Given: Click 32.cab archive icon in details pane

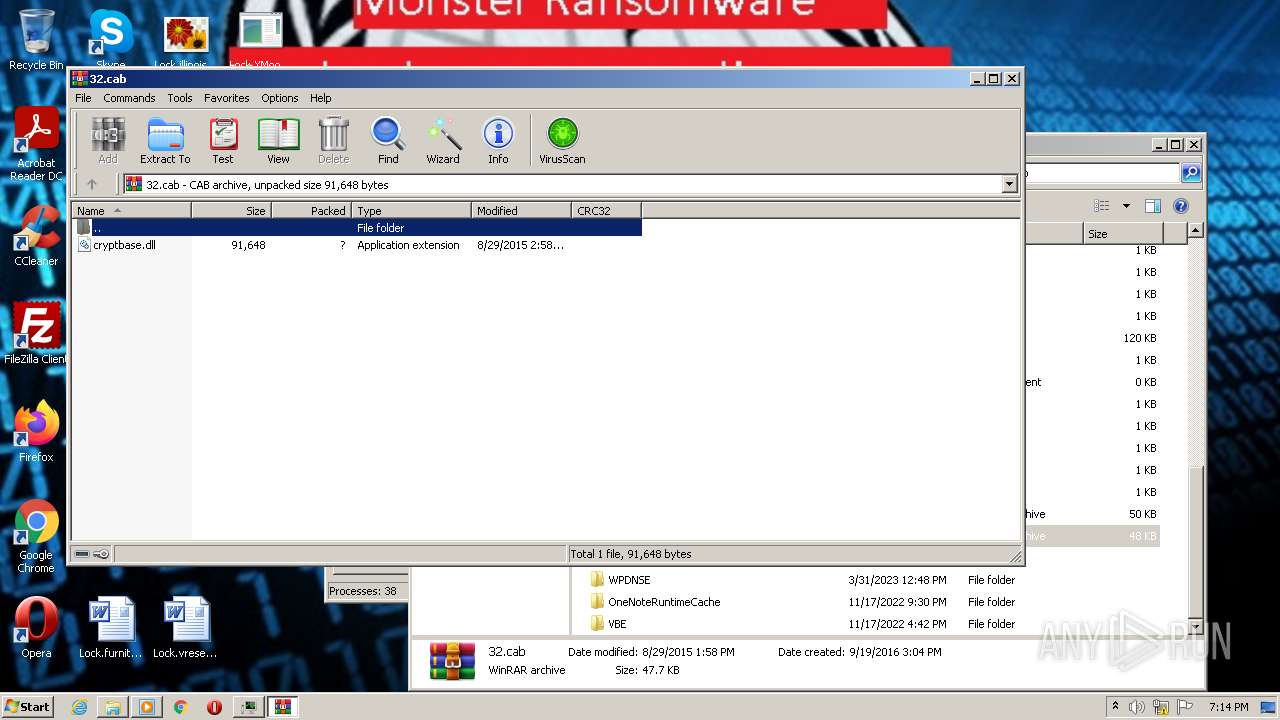Looking at the screenshot, I should pyautogui.click(x=452, y=661).
